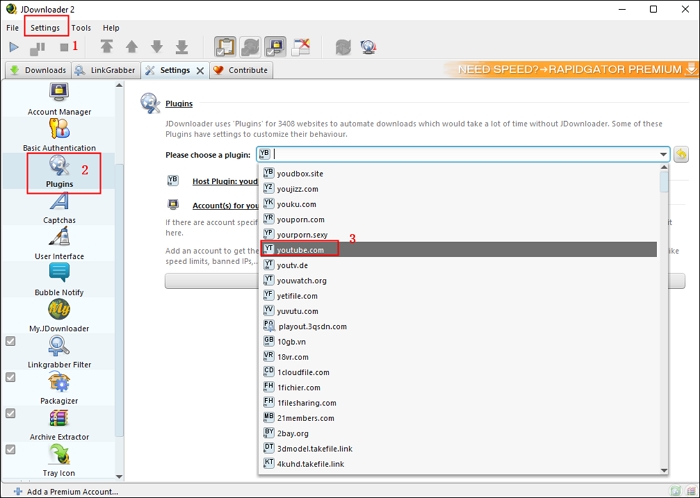Screen dimensions: 700x498
Task: Open My.JDownloader settings section
Action: point(59,316)
